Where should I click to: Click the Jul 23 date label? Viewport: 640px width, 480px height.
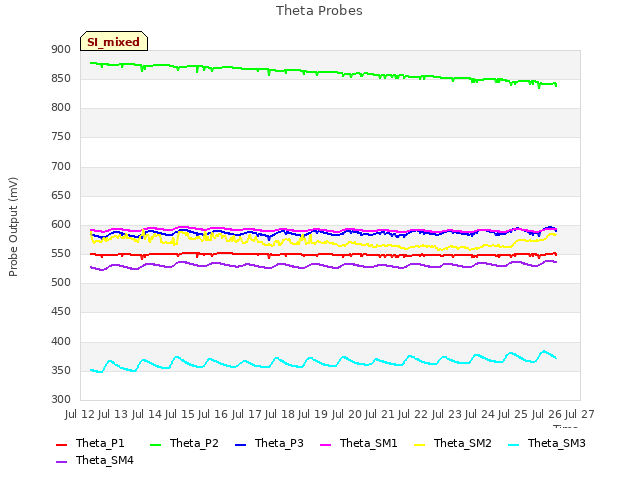pyautogui.click(x=447, y=414)
